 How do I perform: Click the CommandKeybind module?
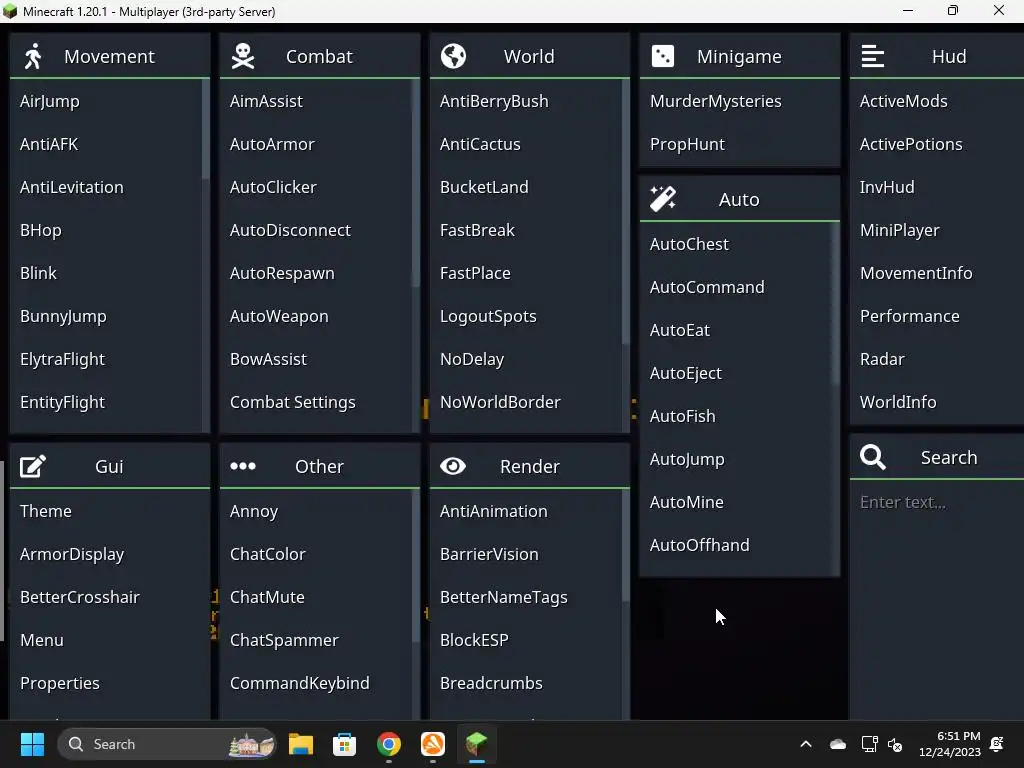(316, 683)
